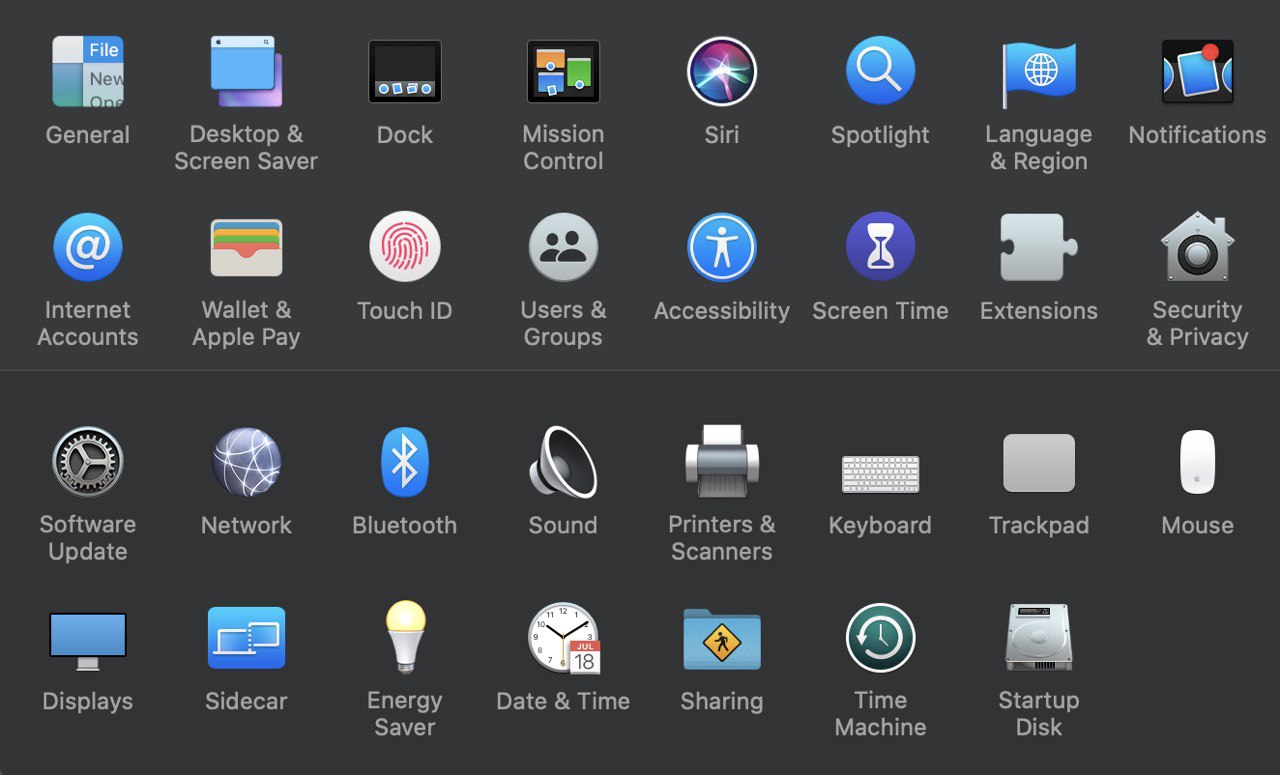Image resolution: width=1280 pixels, height=775 pixels.
Task: Open Screen Time settings
Action: point(880,247)
